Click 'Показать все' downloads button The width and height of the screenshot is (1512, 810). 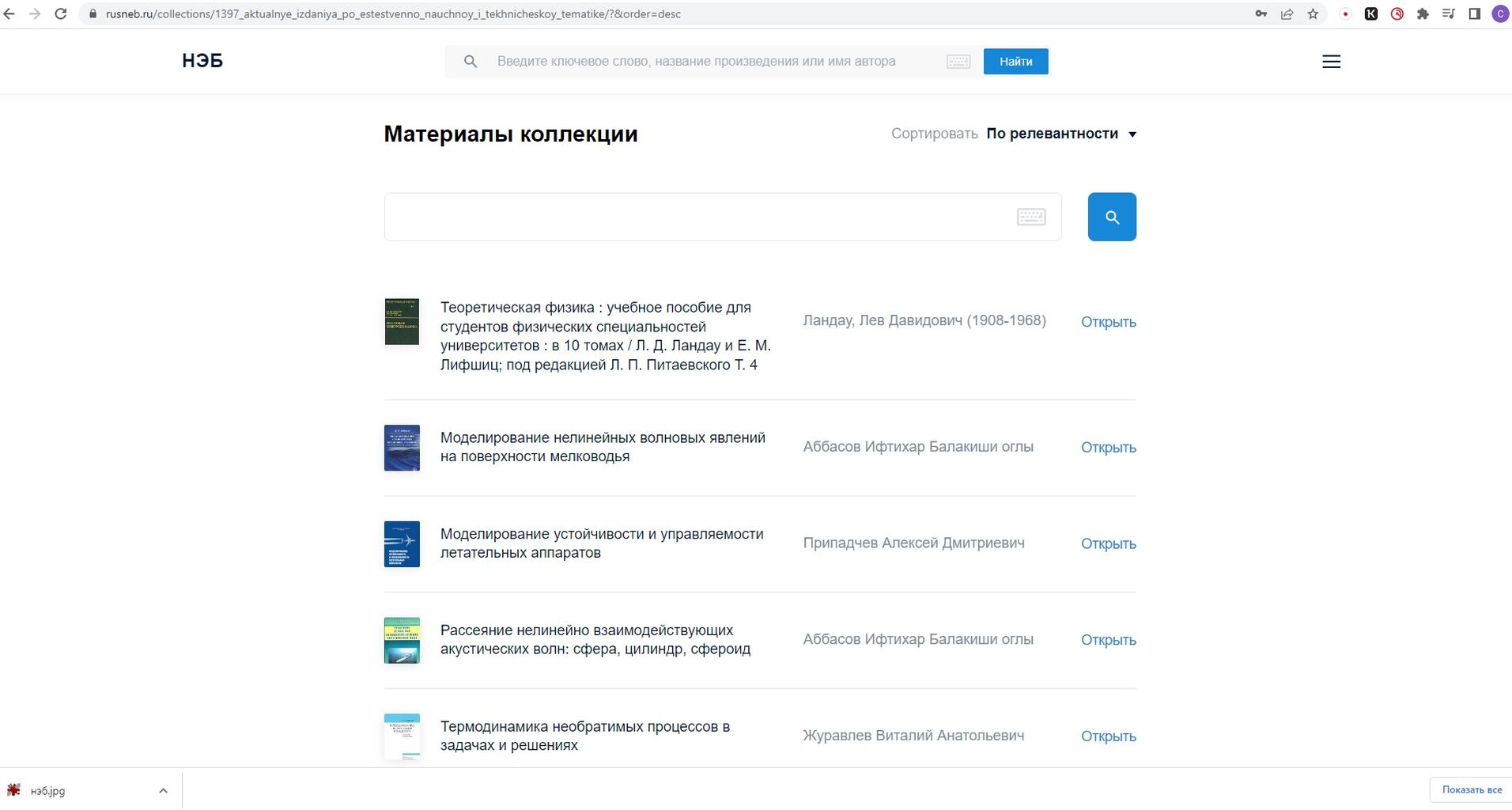tap(1471, 789)
